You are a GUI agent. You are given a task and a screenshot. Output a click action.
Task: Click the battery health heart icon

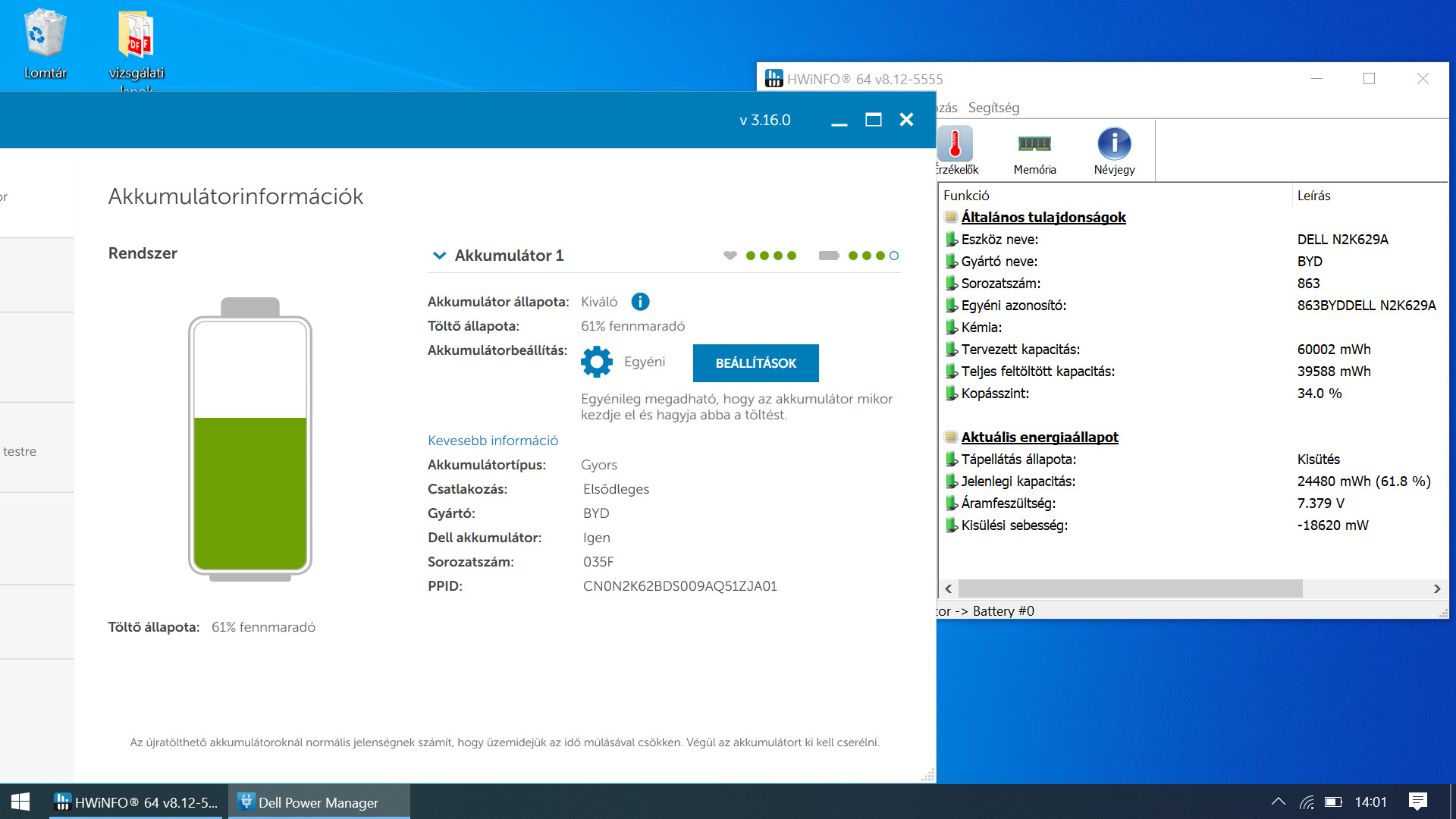click(x=730, y=256)
